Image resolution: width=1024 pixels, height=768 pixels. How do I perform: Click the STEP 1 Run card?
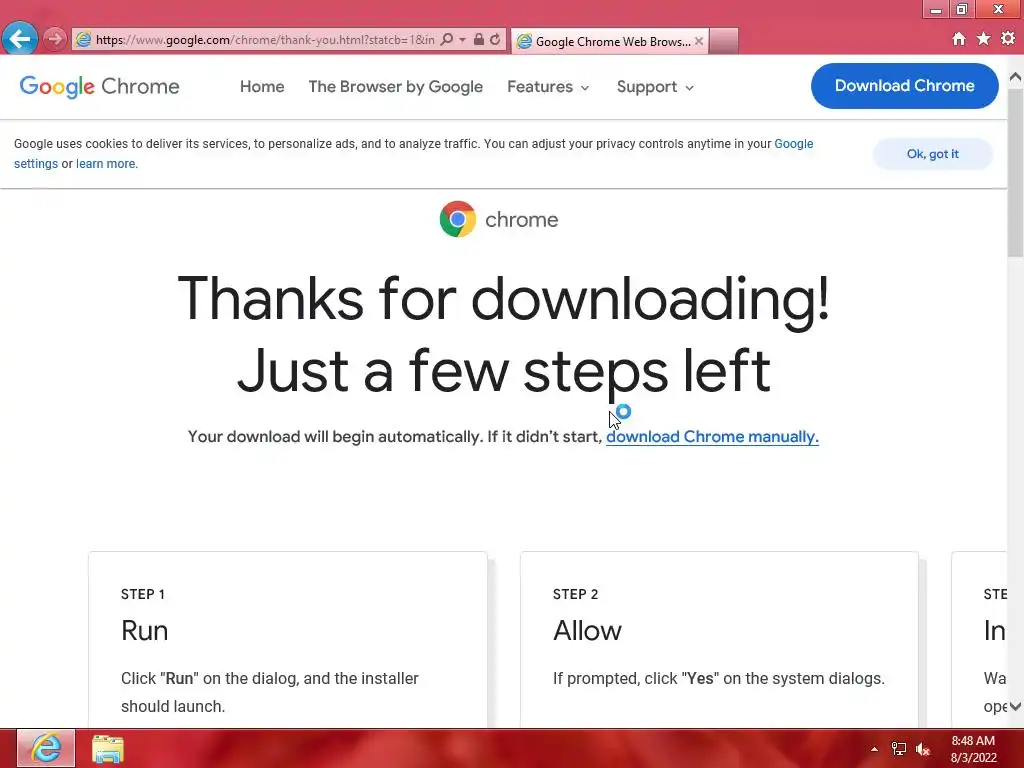coord(288,640)
